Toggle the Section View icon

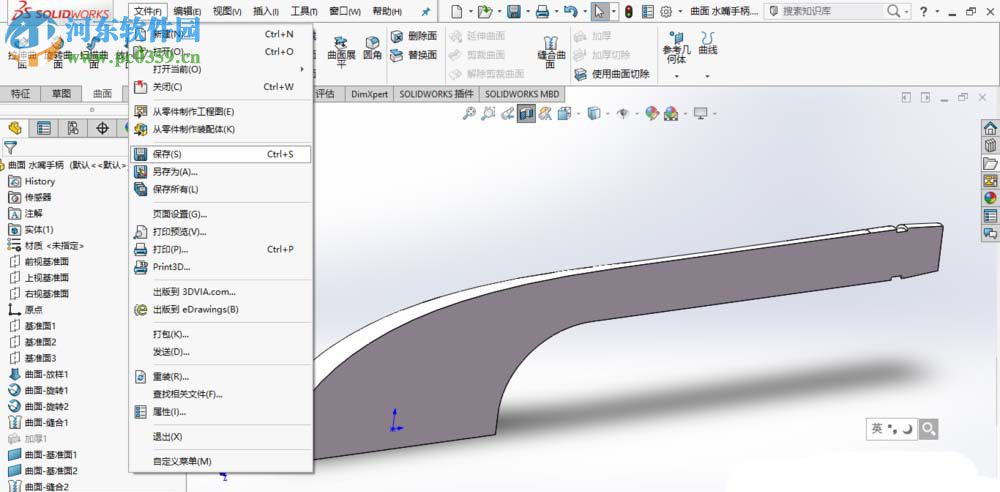[x=526, y=114]
